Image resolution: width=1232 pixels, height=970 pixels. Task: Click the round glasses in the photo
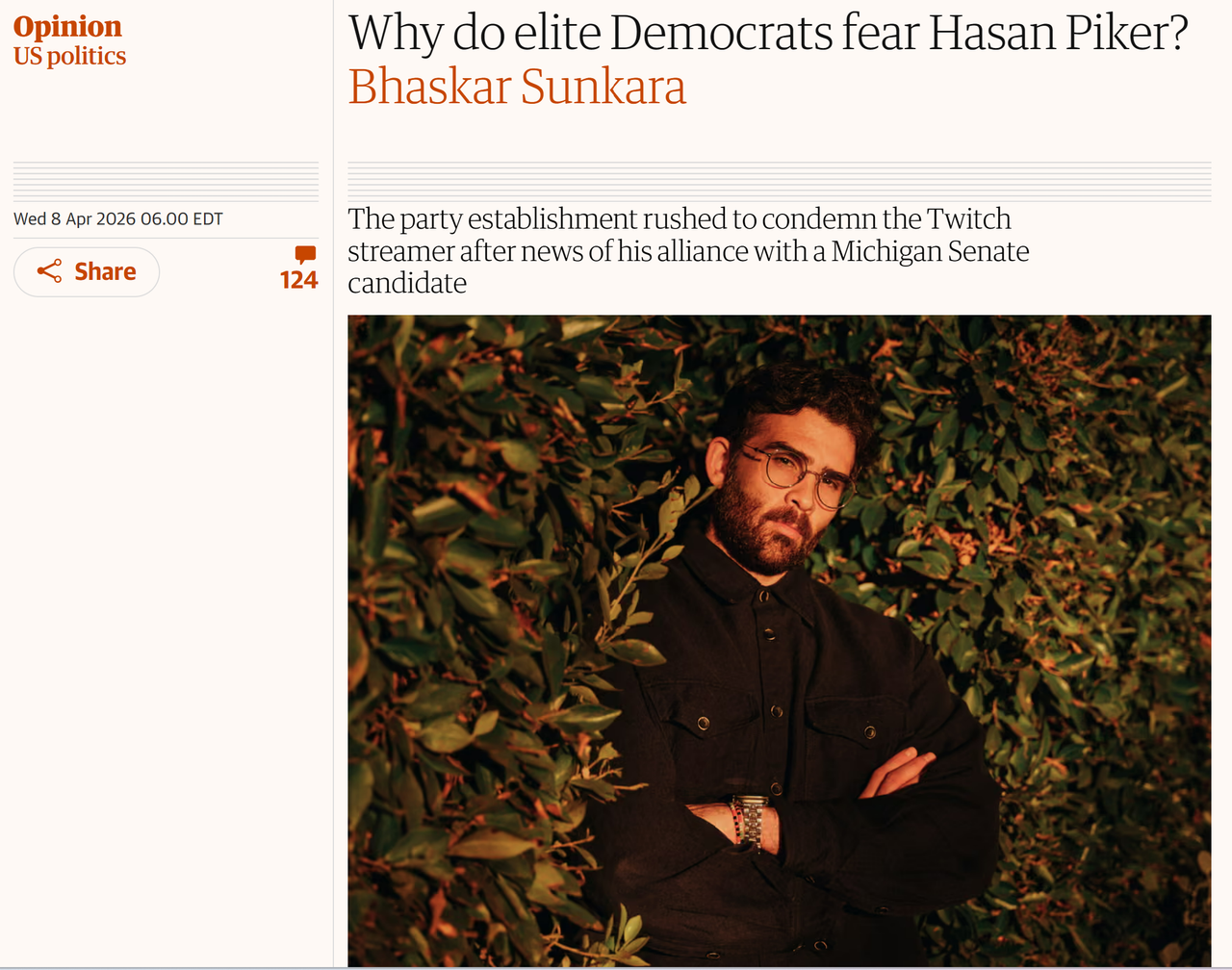tap(797, 473)
